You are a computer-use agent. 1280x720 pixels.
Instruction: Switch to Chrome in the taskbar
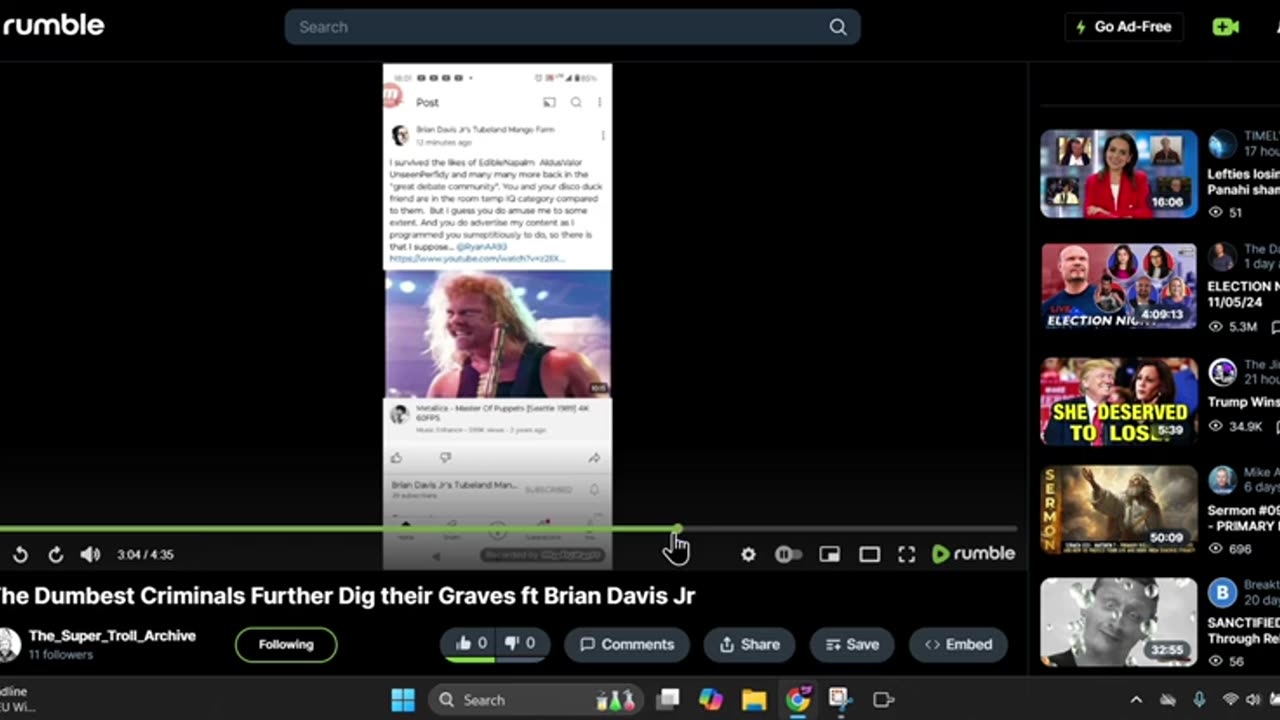797,700
